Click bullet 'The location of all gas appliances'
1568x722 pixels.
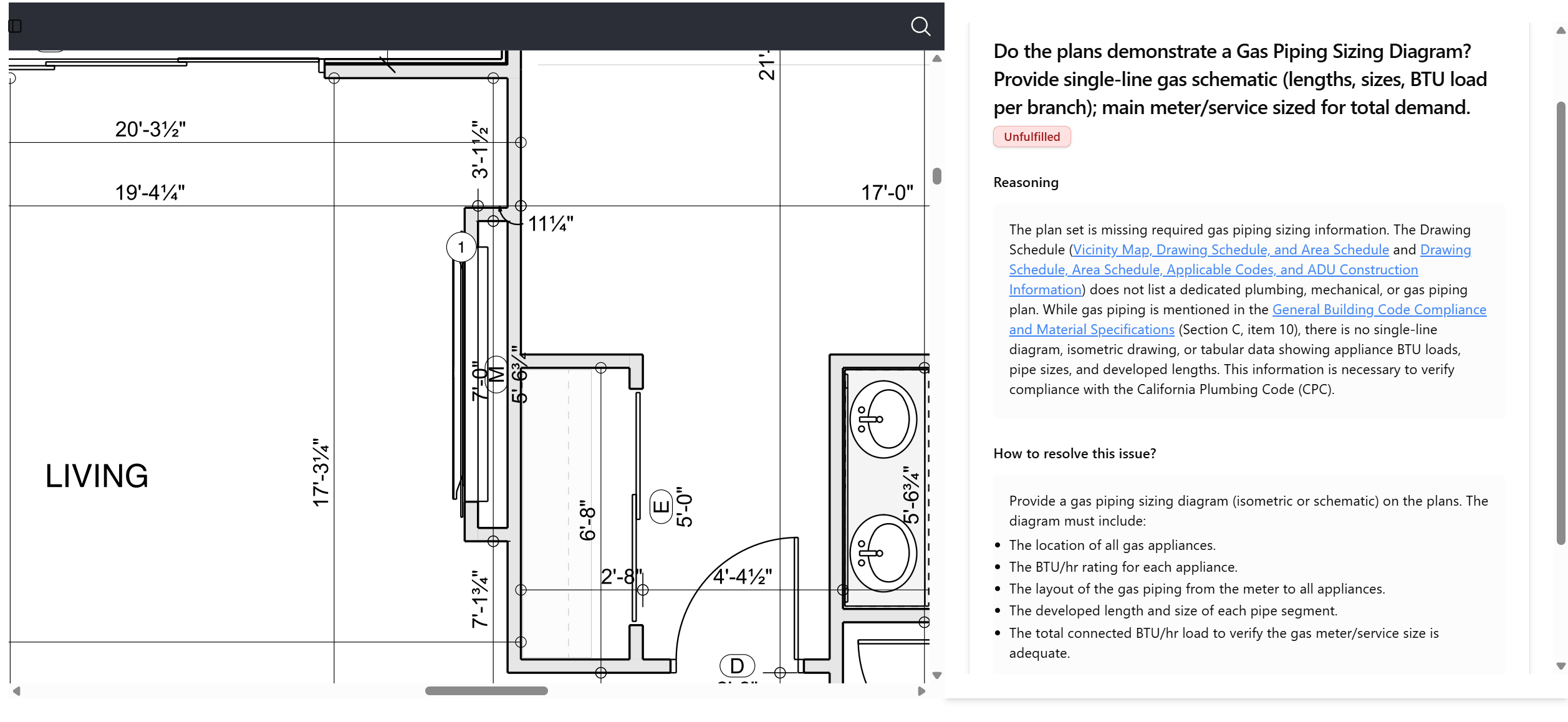1112,545
